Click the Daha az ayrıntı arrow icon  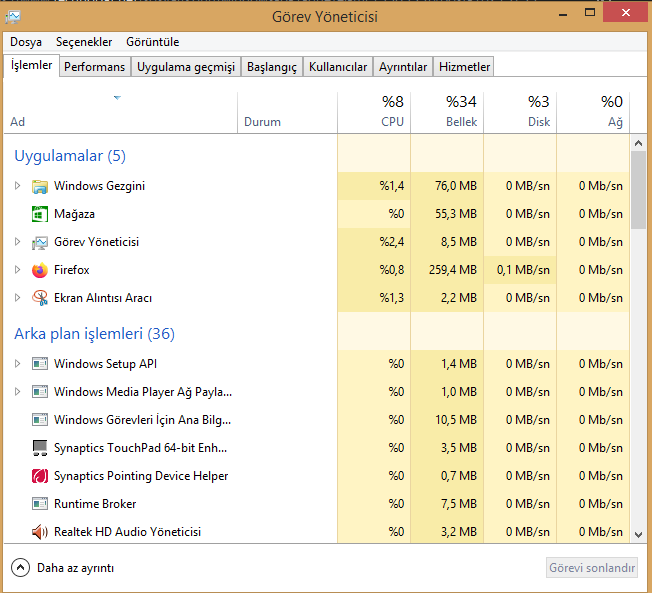tap(20, 568)
